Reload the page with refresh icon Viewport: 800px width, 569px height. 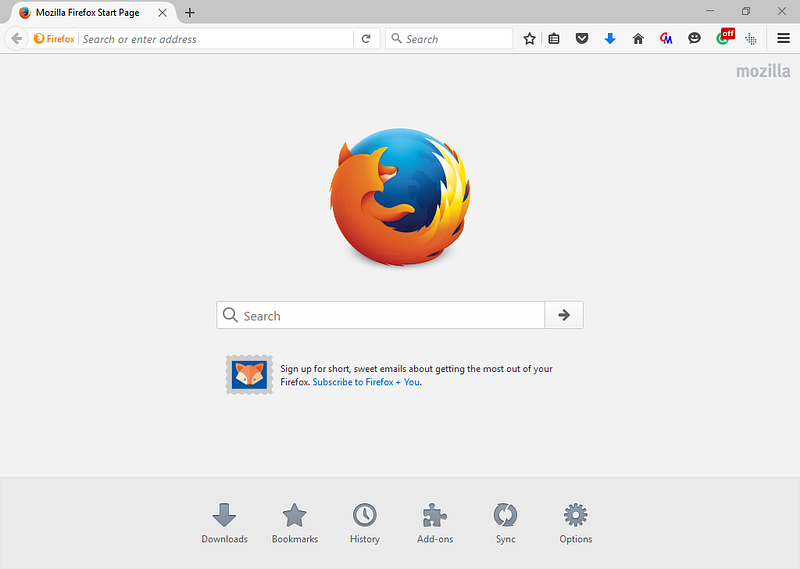click(x=366, y=39)
